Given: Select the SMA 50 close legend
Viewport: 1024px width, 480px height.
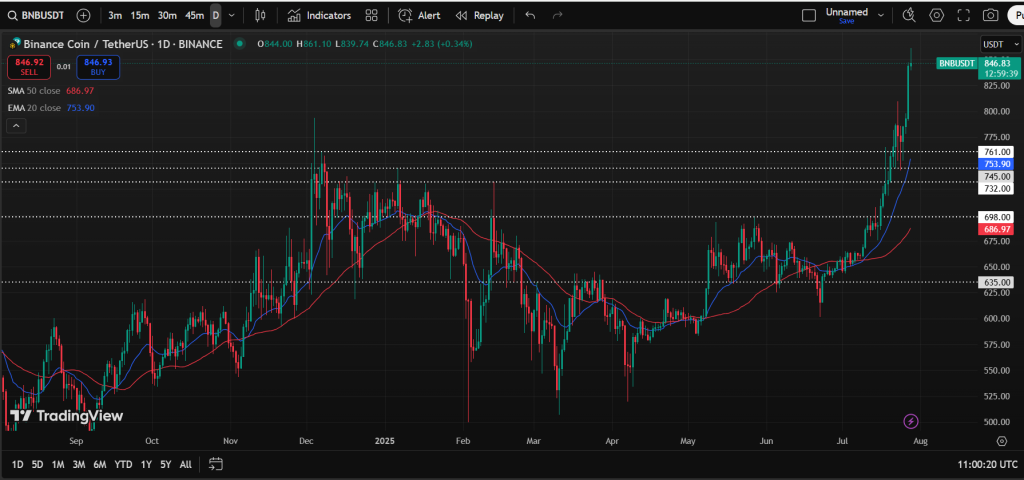Looking at the screenshot, I should coord(51,91).
